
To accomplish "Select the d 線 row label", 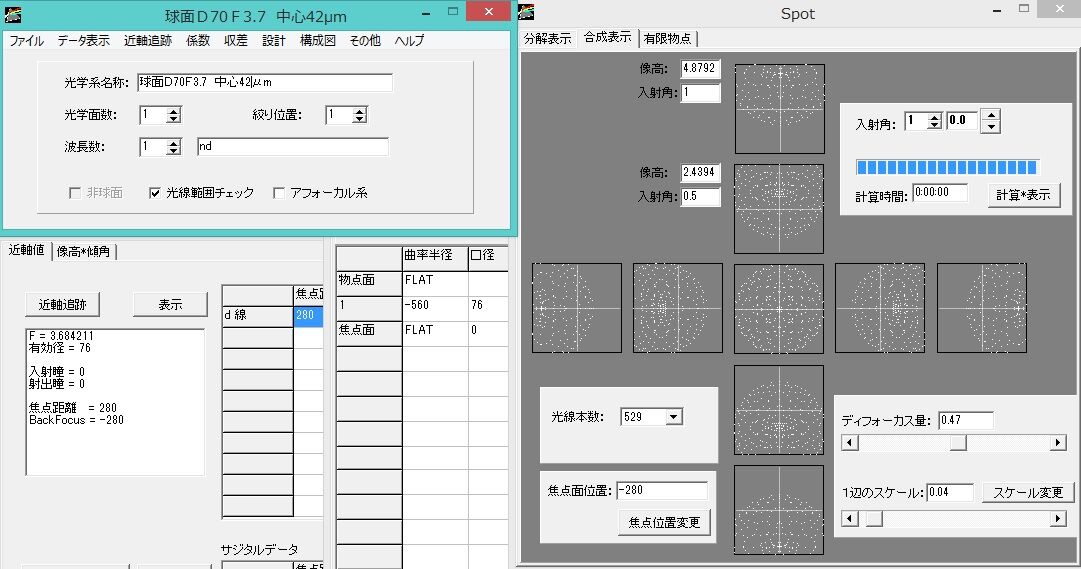I will [258, 315].
